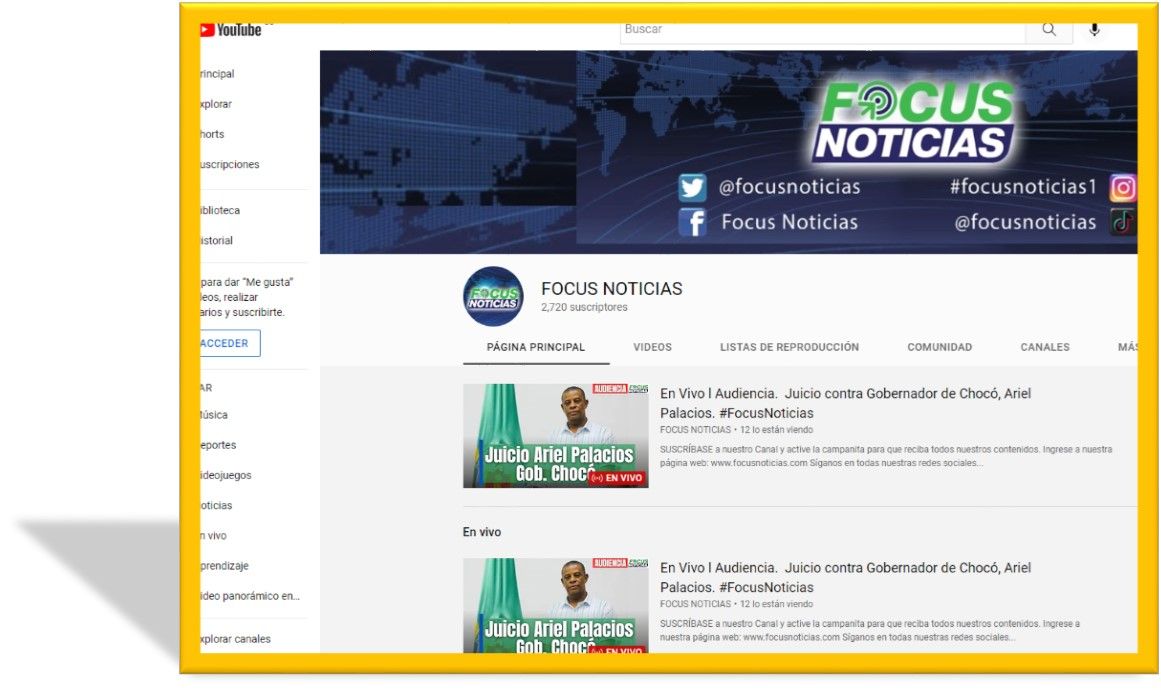Open Noticias category in sidebar
1161x690 pixels.
pyautogui.click(x=215, y=506)
